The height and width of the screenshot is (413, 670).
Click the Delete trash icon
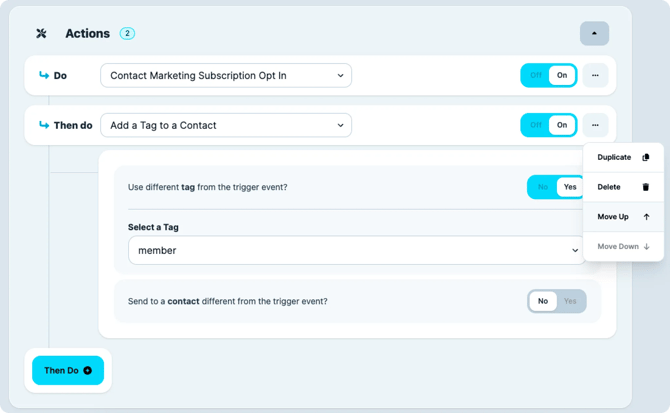coord(646,187)
